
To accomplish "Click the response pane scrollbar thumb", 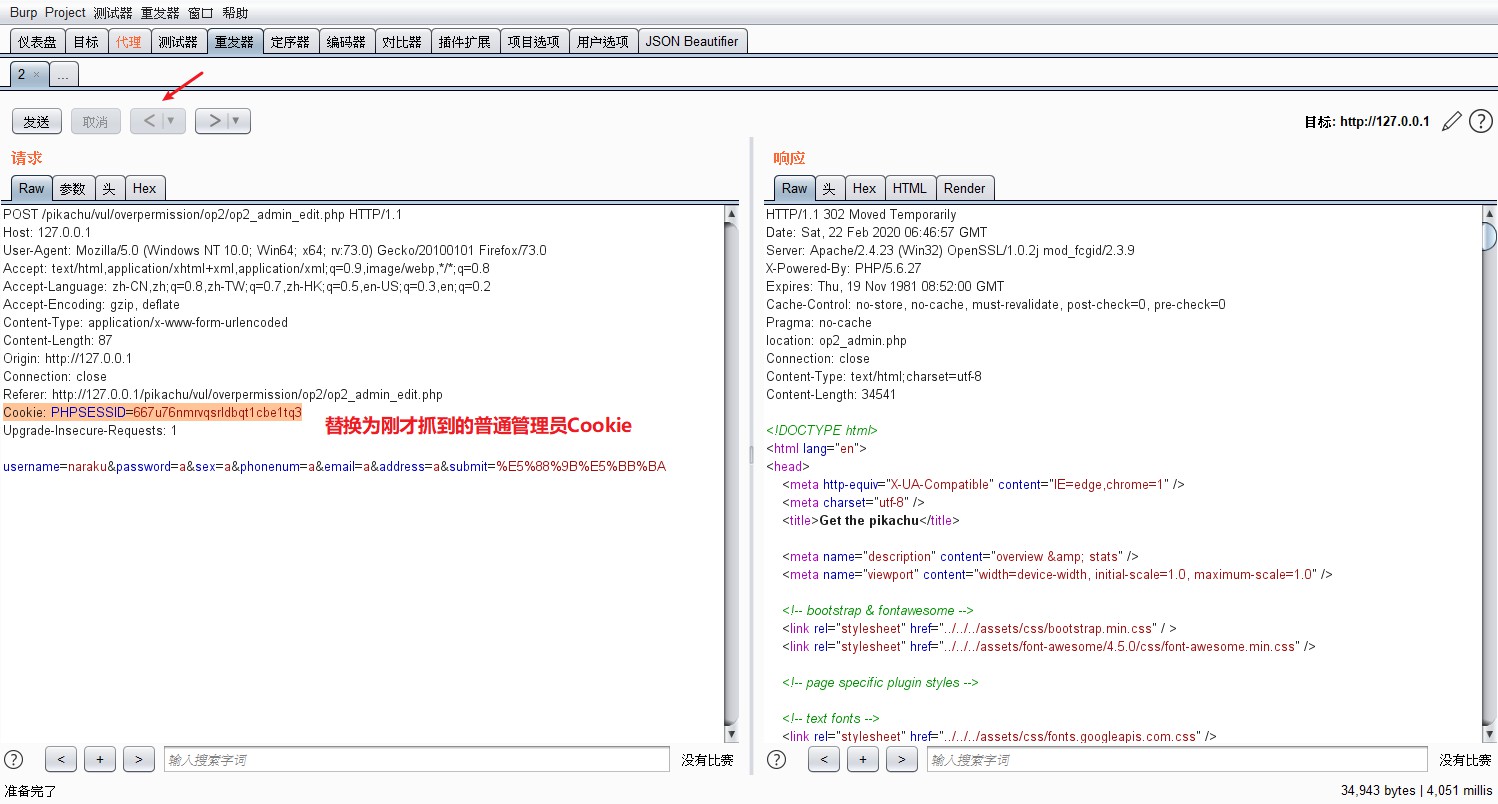I will [x=1489, y=236].
